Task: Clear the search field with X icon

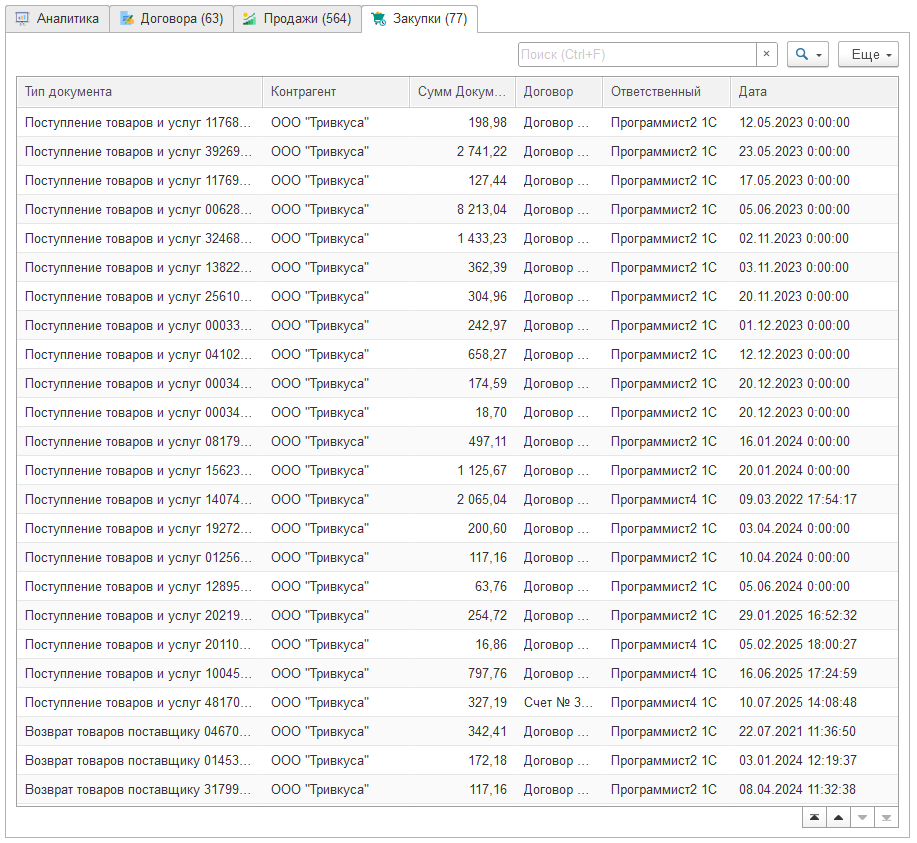Action: pos(766,55)
